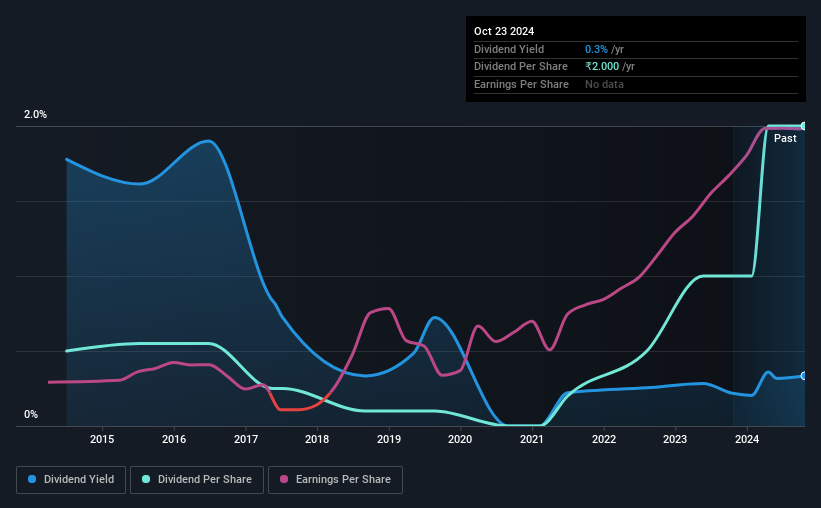Select the 2023 x-axis label
Screen dimensions: 821x508
[675, 439]
